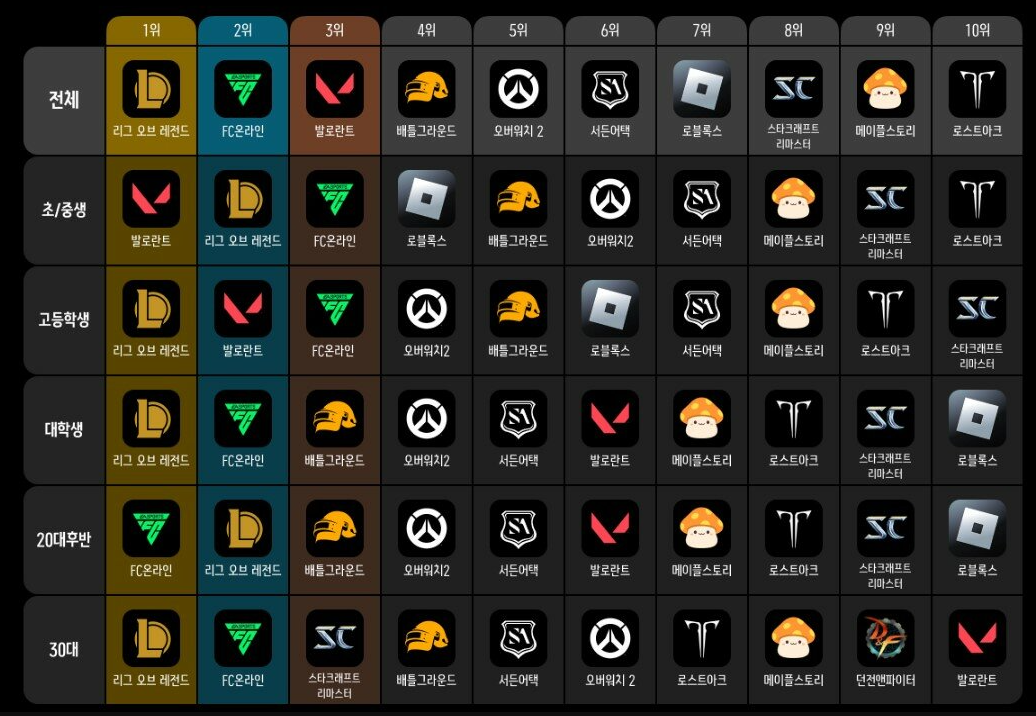Select the FC온라인 icon in 20대후반 row
1036x716 pixels.
tap(151, 529)
